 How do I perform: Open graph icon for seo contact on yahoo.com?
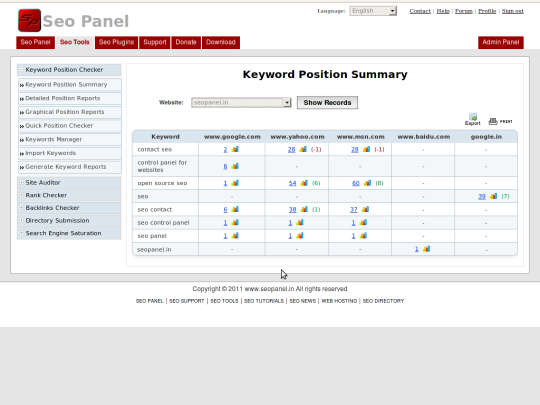click(304, 209)
